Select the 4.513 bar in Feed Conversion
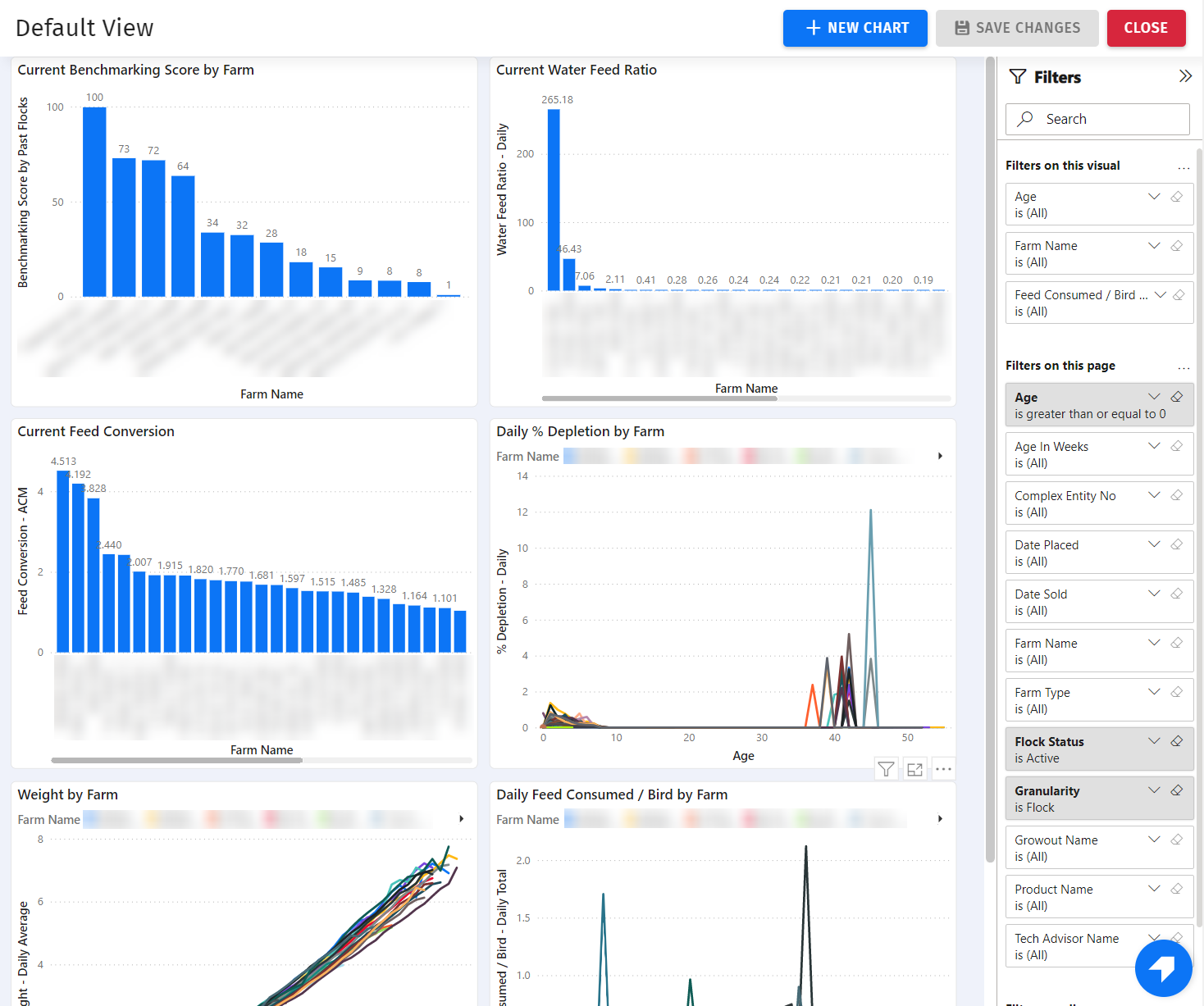Screen dimensions: 1204x1006 point(63,562)
